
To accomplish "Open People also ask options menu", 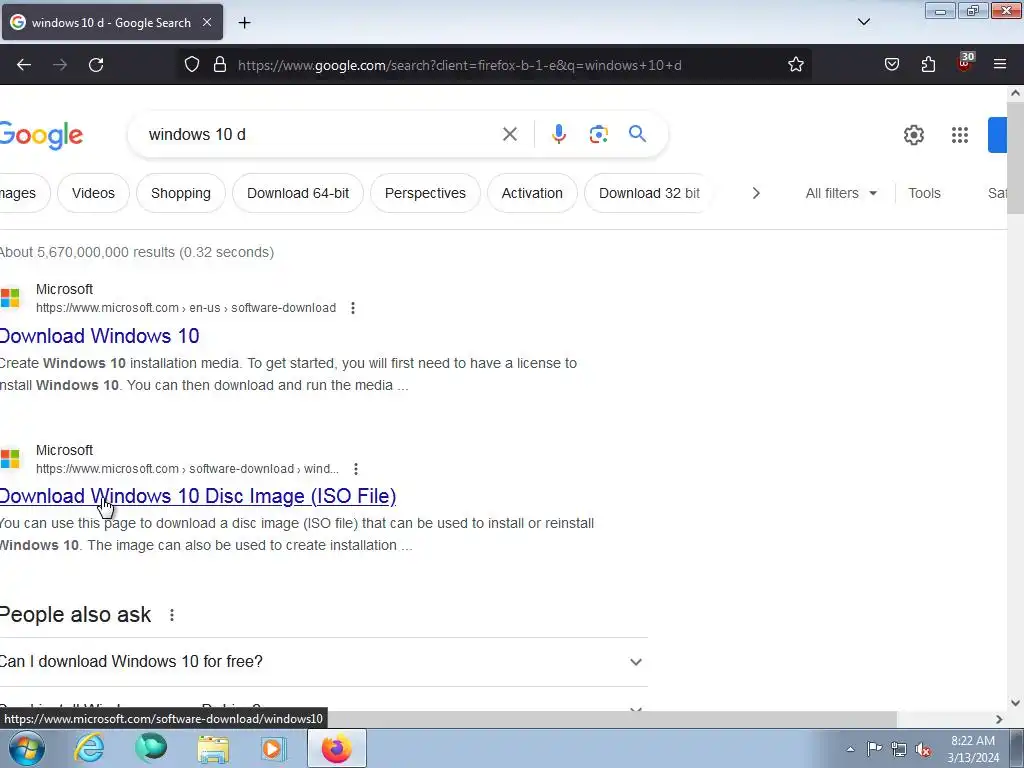I will 172,615.
